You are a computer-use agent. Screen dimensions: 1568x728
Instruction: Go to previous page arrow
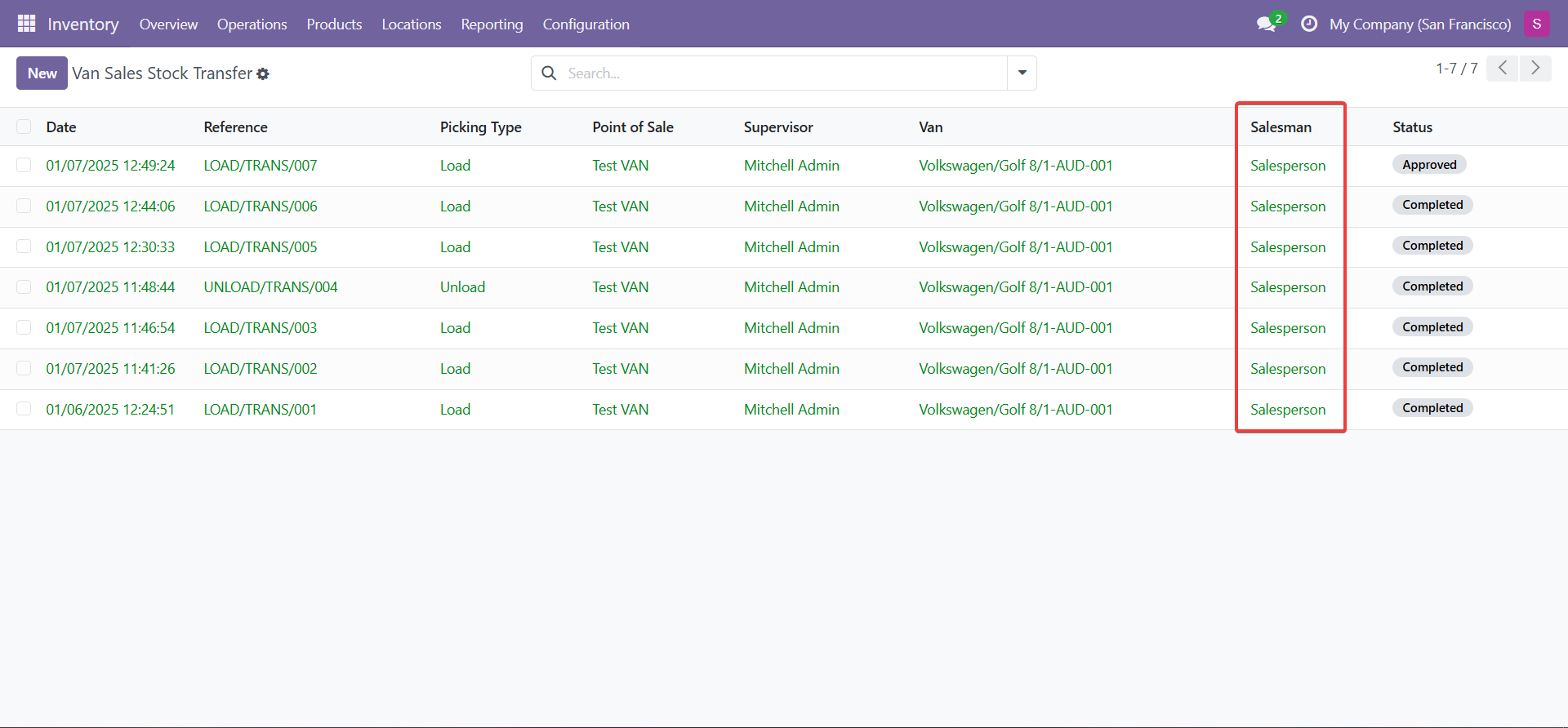point(1502,69)
